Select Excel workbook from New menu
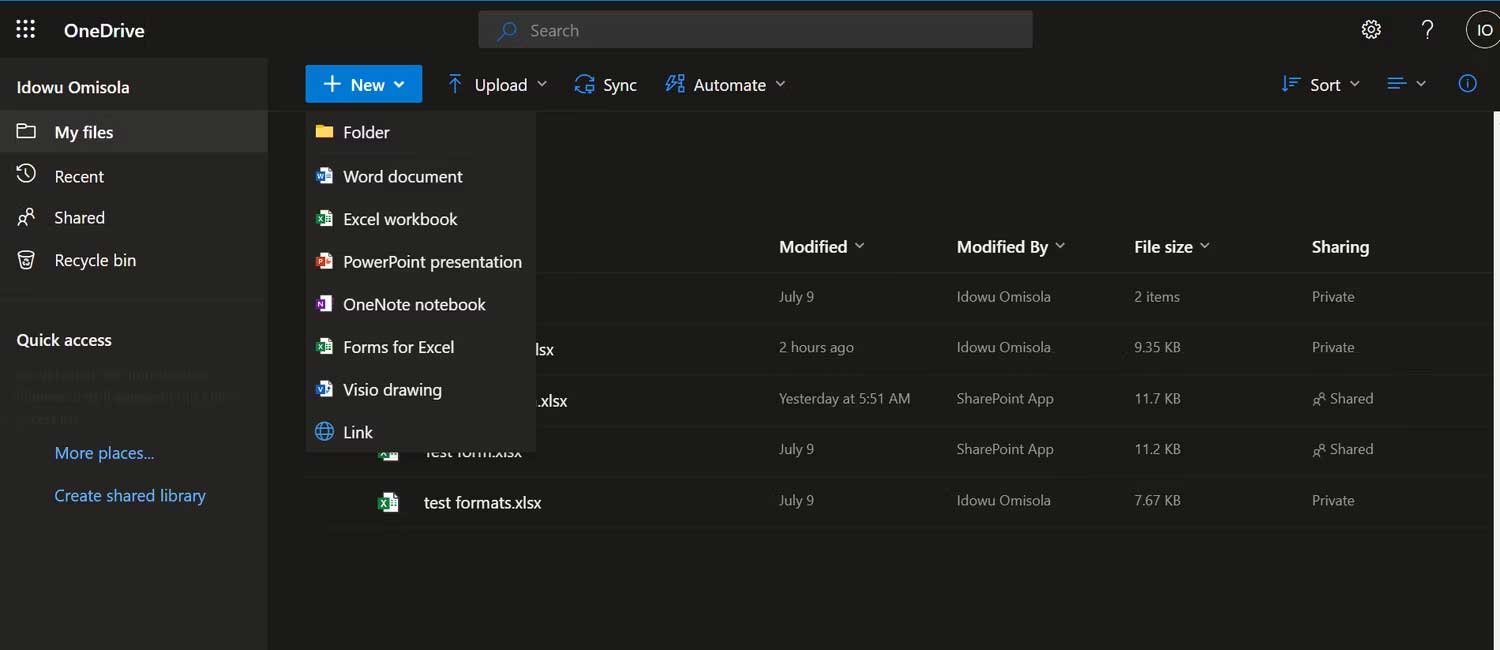Image resolution: width=1500 pixels, height=650 pixels. pos(400,219)
